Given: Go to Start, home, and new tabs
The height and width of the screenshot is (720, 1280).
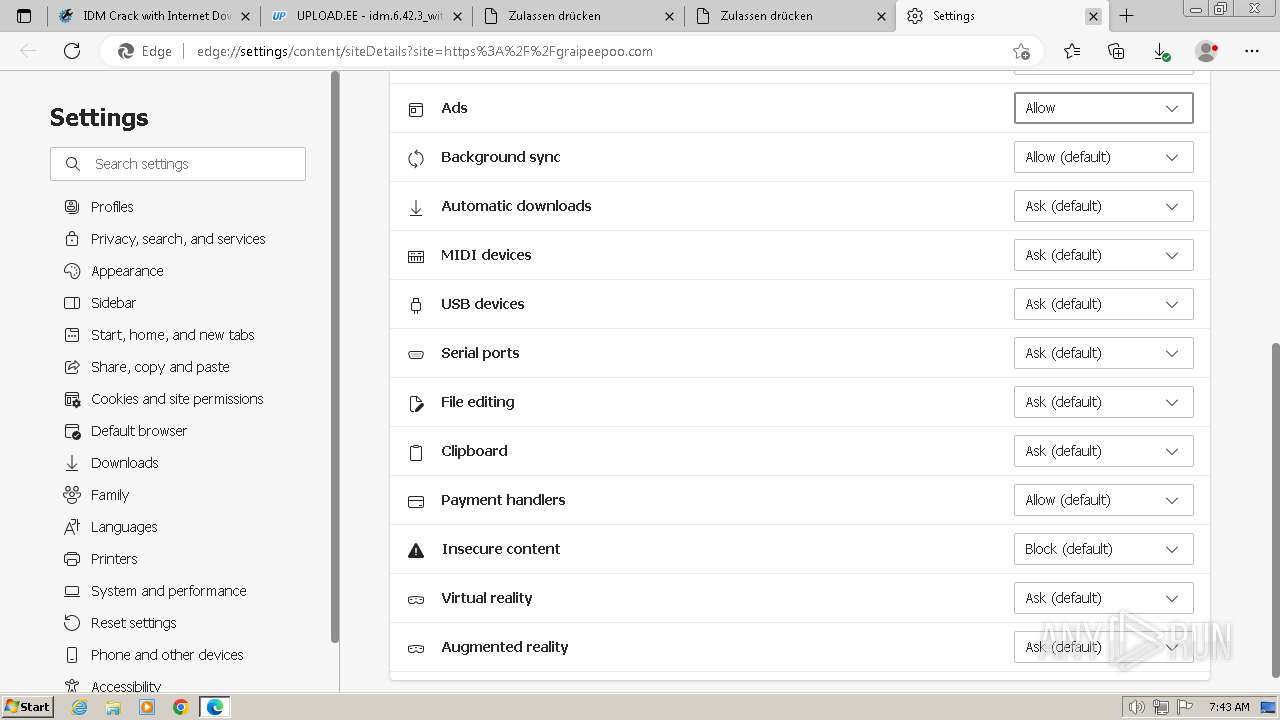Looking at the screenshot, I should point(173,335).
